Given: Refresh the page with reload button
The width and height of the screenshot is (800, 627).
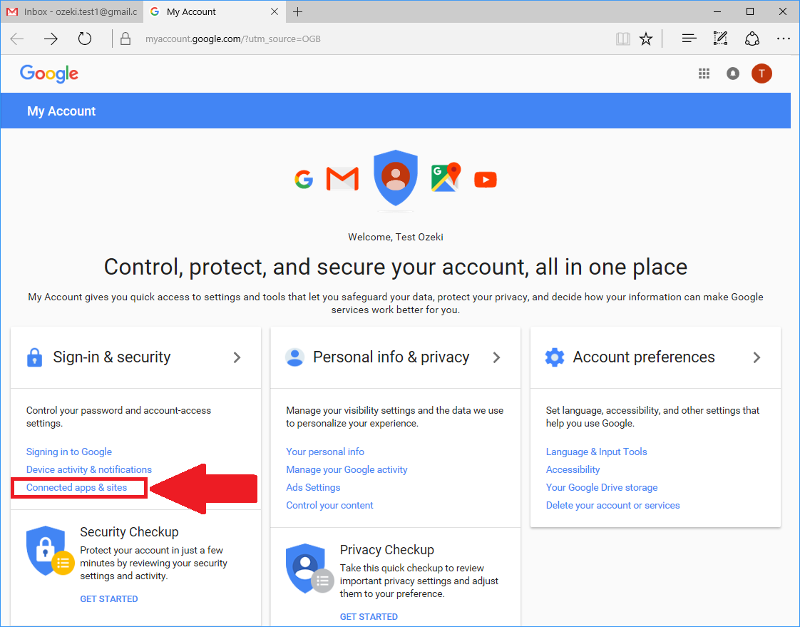Looking at the screenshot, I should coord(85,39).
